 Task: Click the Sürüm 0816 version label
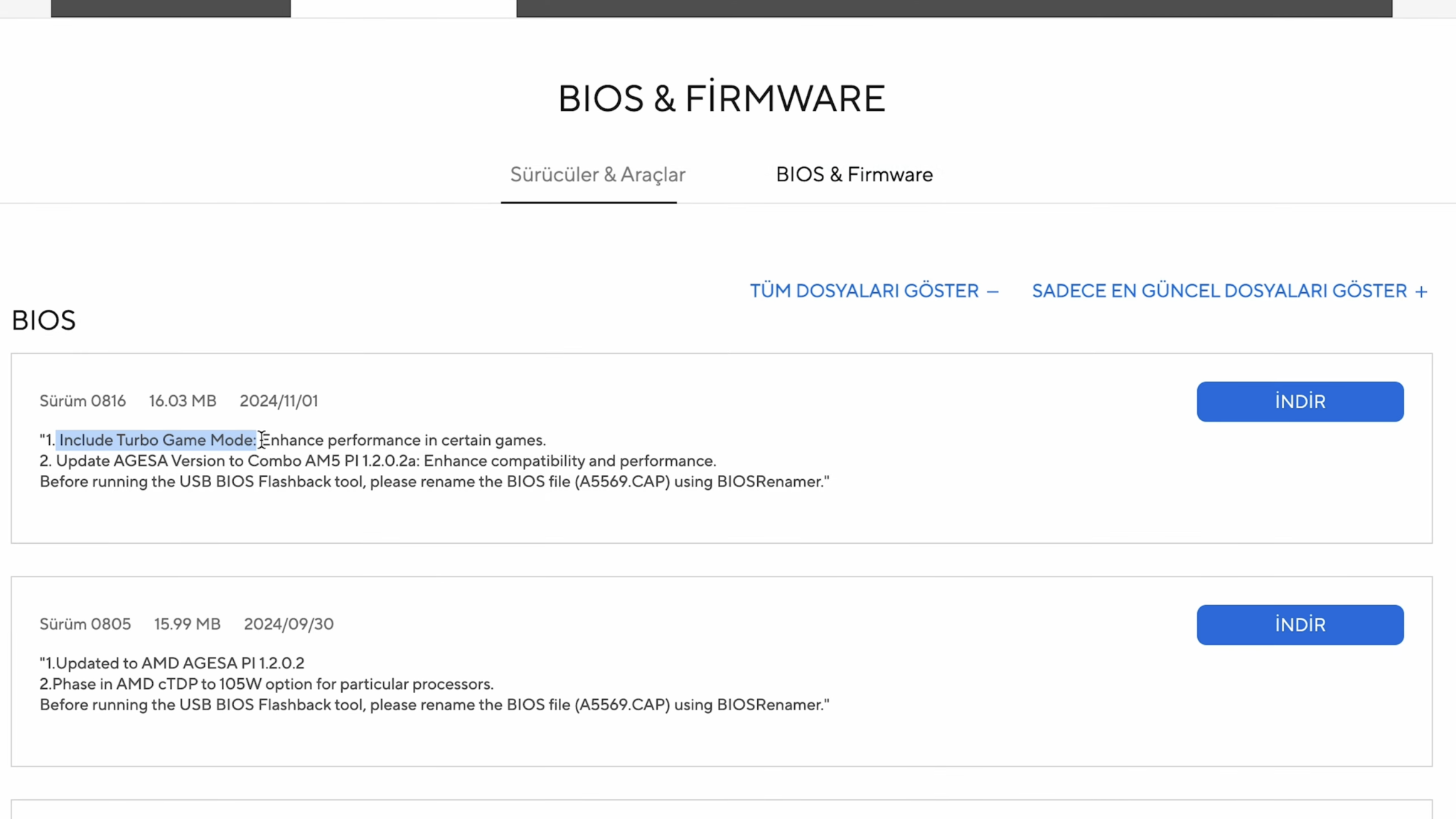(82, 401)
